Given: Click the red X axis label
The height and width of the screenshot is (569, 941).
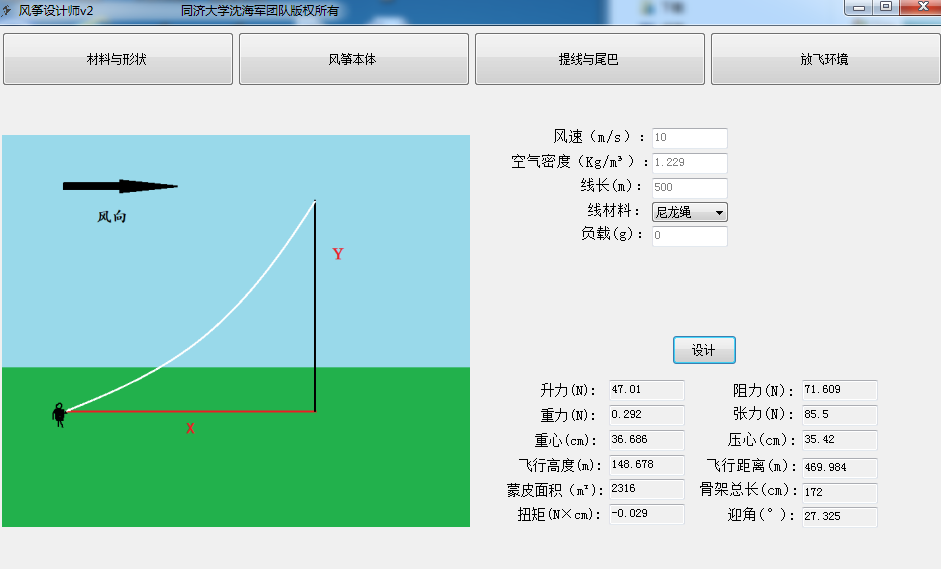Looking at the screenshot, I should click(x=190, y=429).
